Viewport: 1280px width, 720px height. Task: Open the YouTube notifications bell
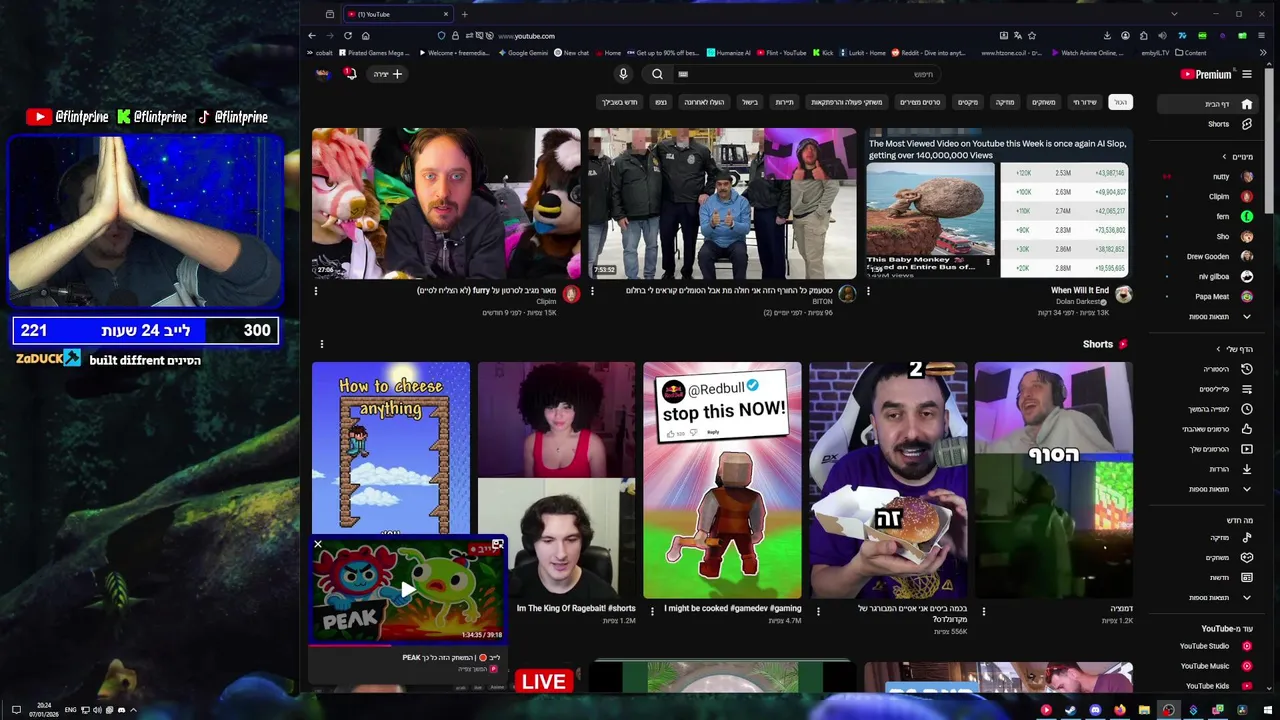coord(351,74)
